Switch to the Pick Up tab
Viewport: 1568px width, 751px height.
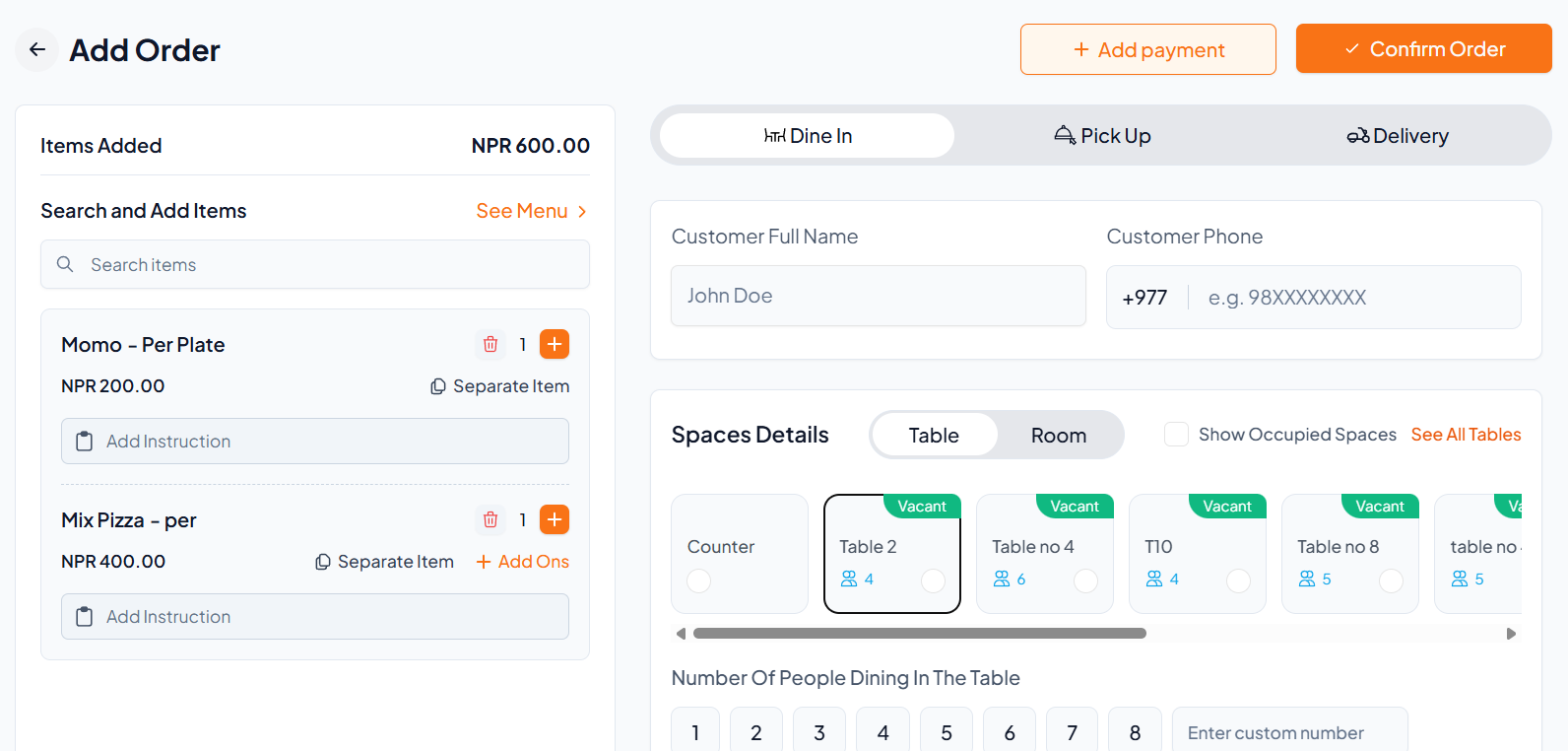1102,136
